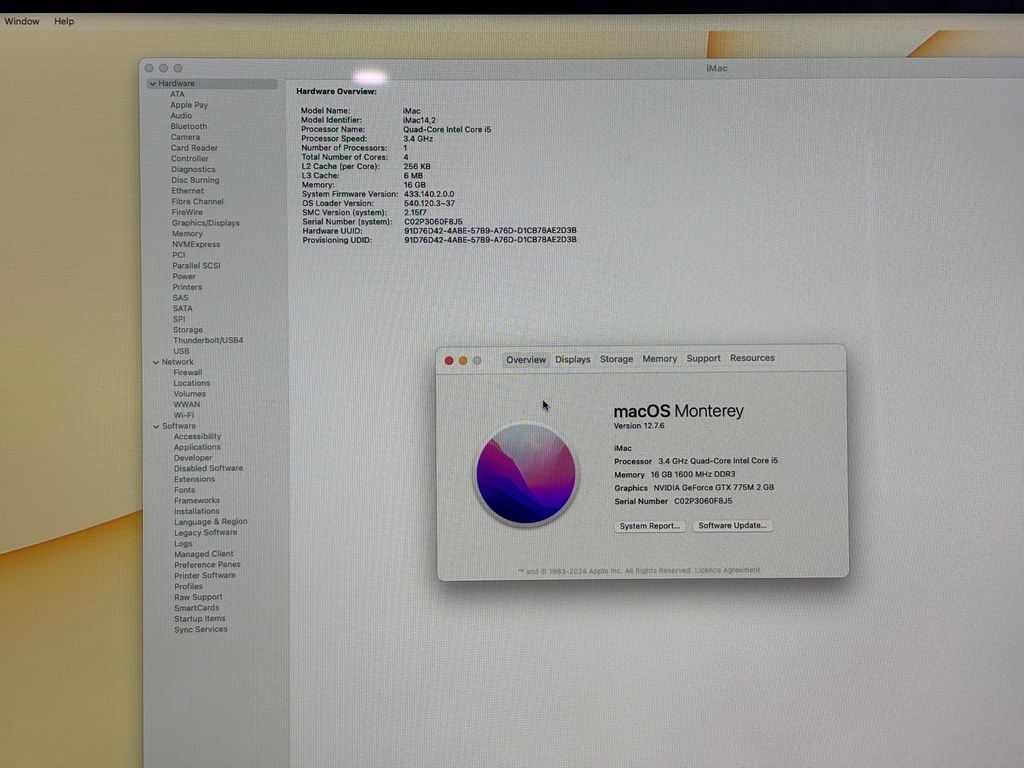
Task: Select NVMExpress in the sidebar
Action: [196, 244]
